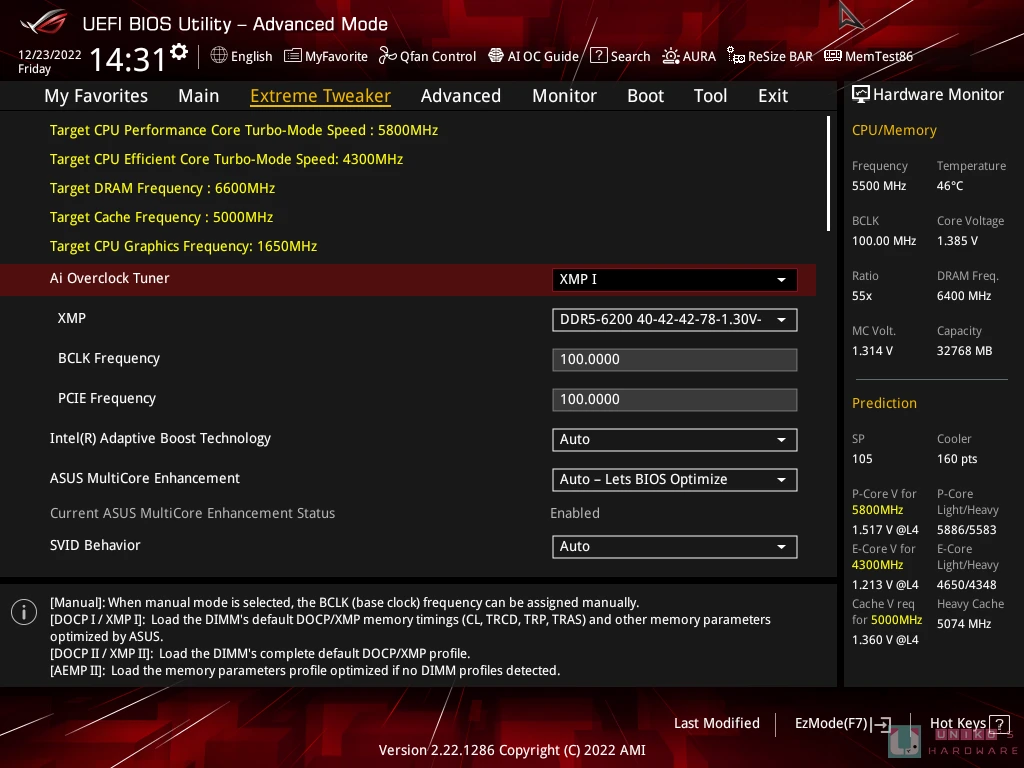Image resolution: width=1024 pixels, height=768 pixels.
Task: Click the 5886/5583 P-Core prediction value
Action: pos(967,530)
